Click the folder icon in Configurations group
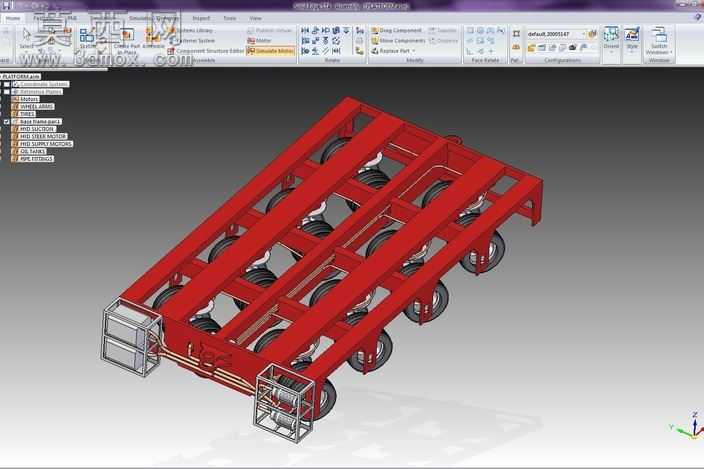This screenshot has height=469, width=704. (532, 48)
